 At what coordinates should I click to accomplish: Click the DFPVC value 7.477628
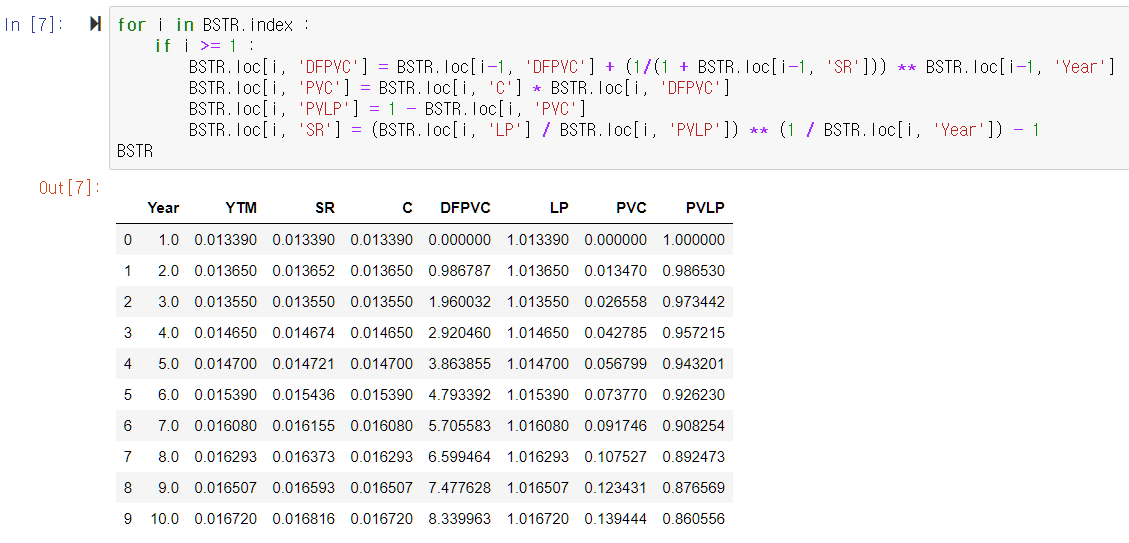(459, 488)
